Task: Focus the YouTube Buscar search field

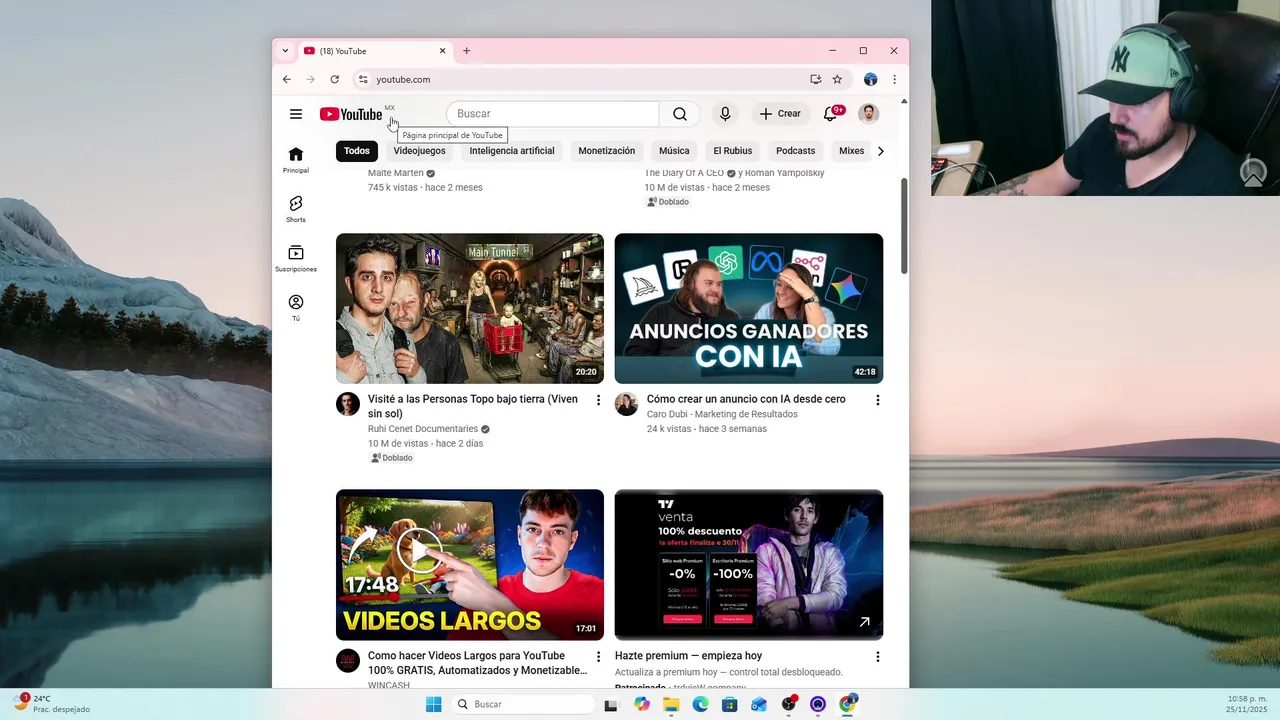Action: (x=552, y=114)
